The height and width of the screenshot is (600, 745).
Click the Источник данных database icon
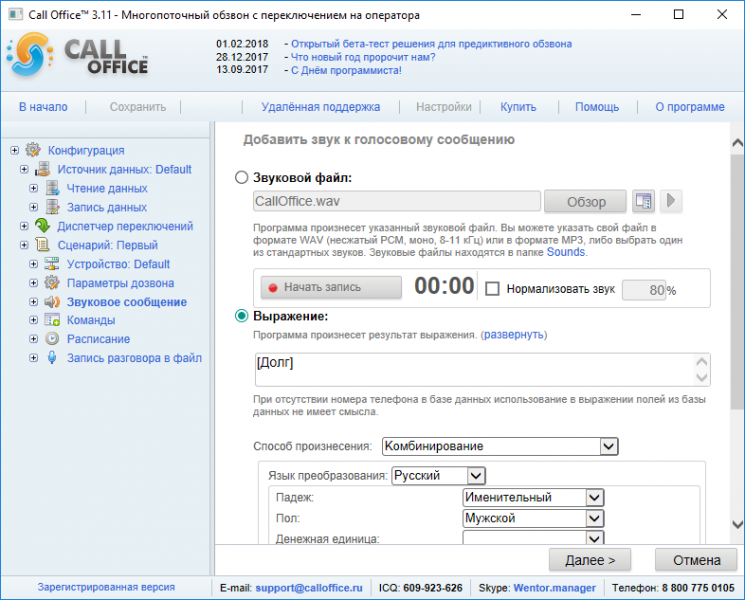42,169
